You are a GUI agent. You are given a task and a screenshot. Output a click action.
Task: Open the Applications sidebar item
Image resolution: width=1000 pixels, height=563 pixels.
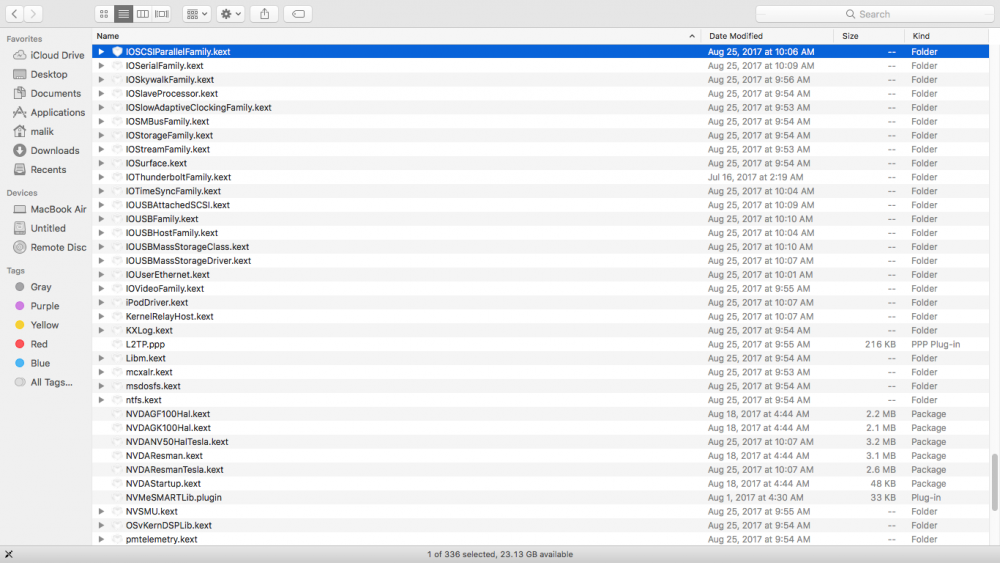click(57, 113)
